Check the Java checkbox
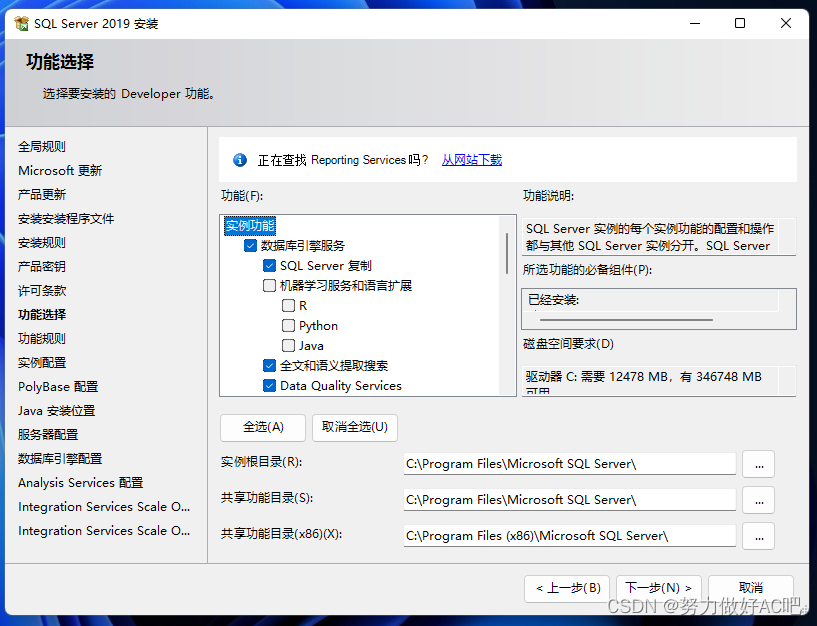The height and width of the screenshot is (626, 817). [288, 346]
